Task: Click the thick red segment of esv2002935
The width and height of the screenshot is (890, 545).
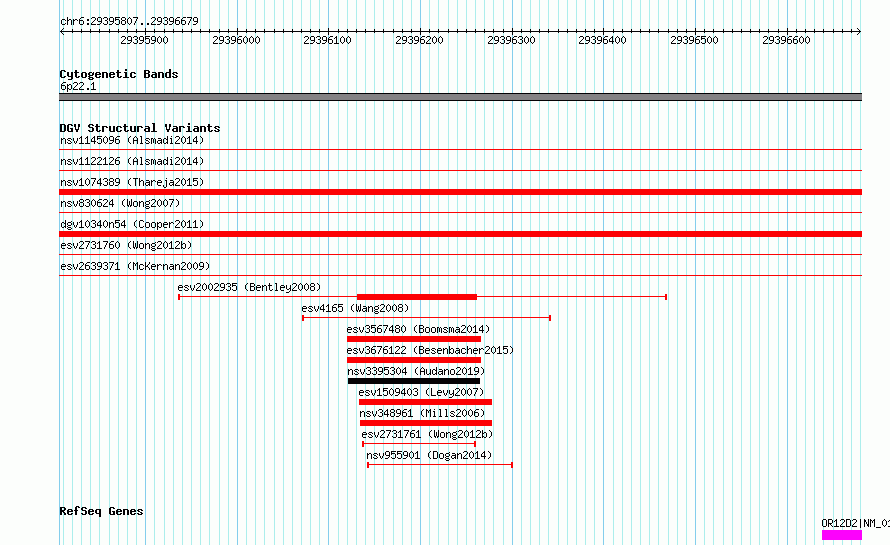Action: pyautogui.click(x=417, y=297)
